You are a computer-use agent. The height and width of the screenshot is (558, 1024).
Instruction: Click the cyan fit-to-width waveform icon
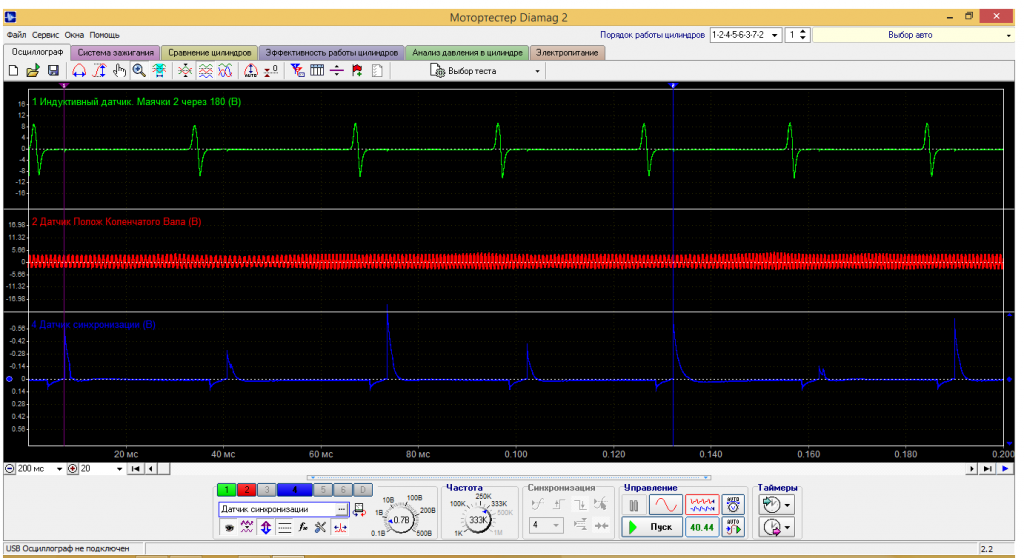click(x=159, y=71)
